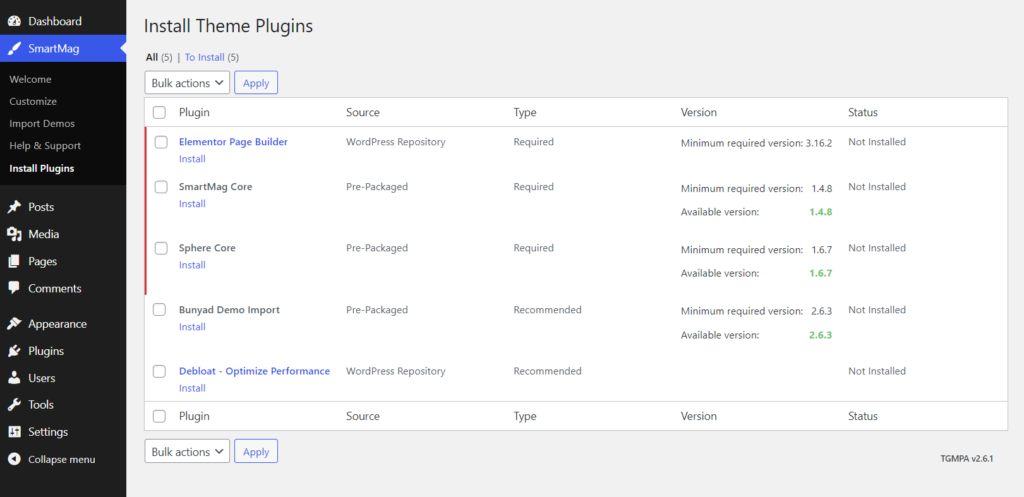Click the green 2.6.3 available version
Viewport: 1024px width, 497px height.
(822, 335)
